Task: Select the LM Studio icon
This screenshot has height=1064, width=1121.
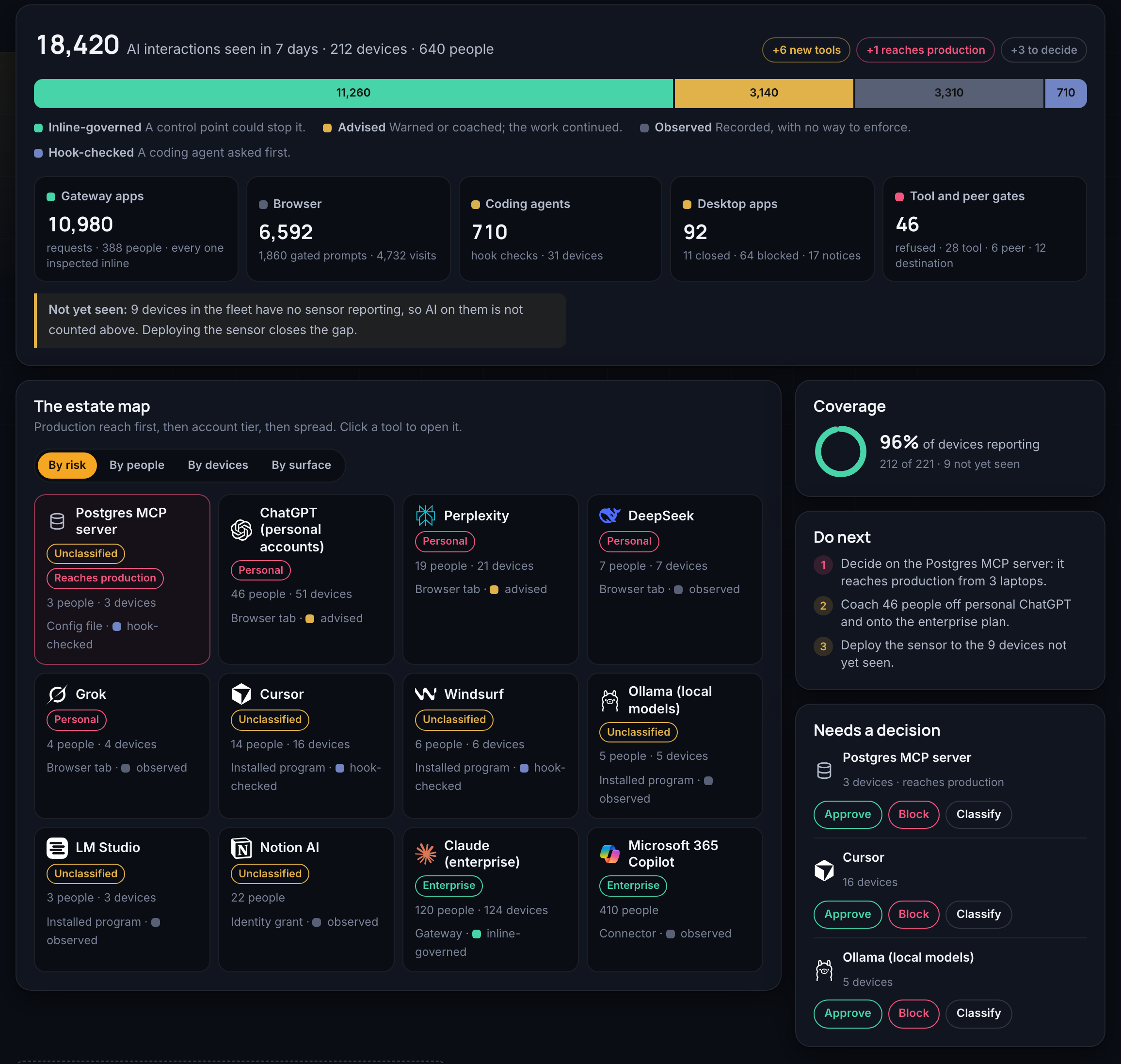Action: tap(57, 847)
